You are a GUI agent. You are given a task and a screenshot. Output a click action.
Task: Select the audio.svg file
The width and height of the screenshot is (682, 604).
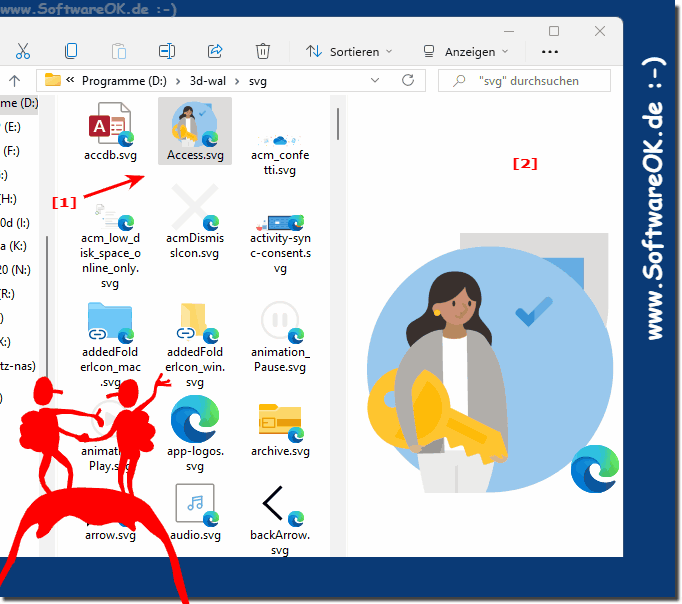195,512
